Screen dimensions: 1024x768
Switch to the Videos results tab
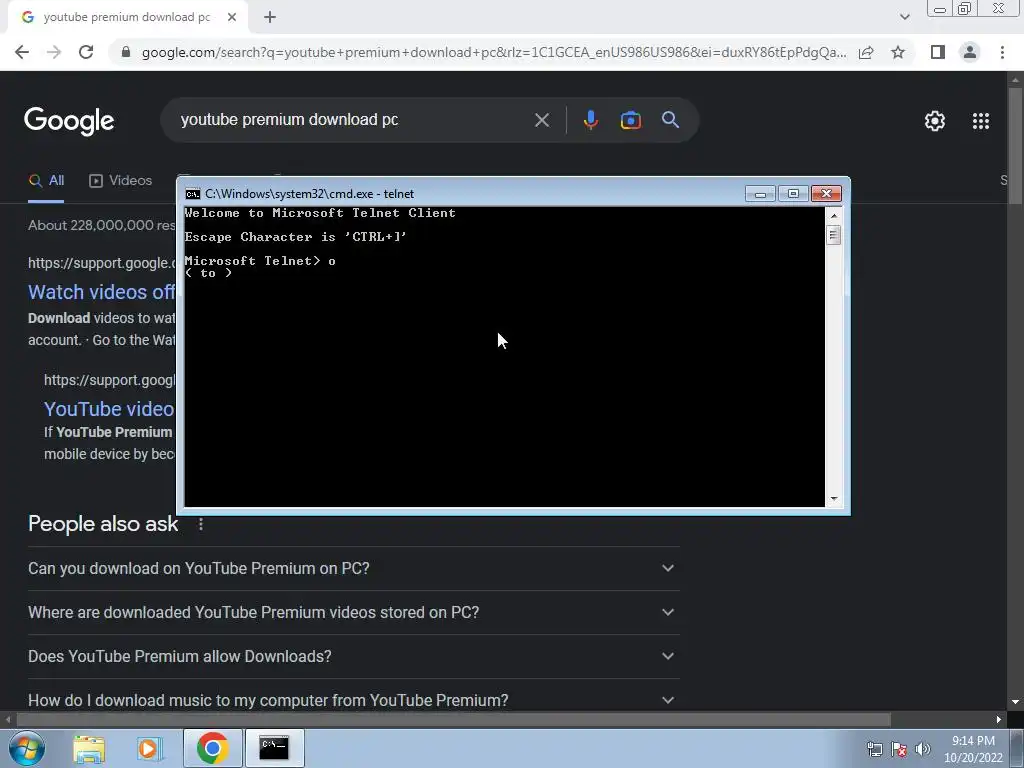pos(121,180)
